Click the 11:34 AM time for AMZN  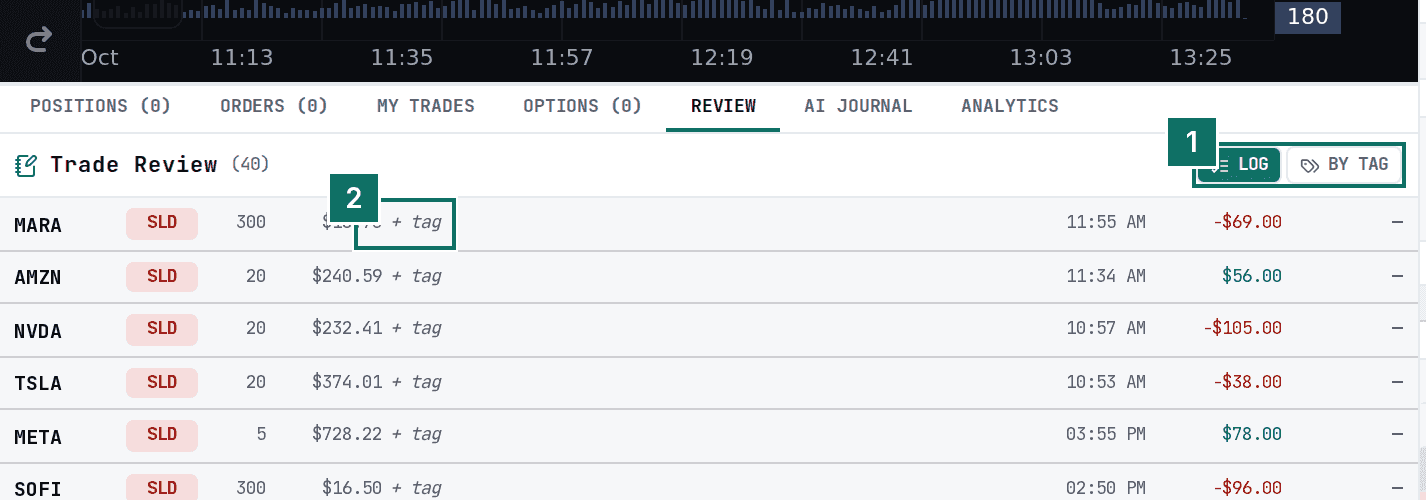(1106, 276)
